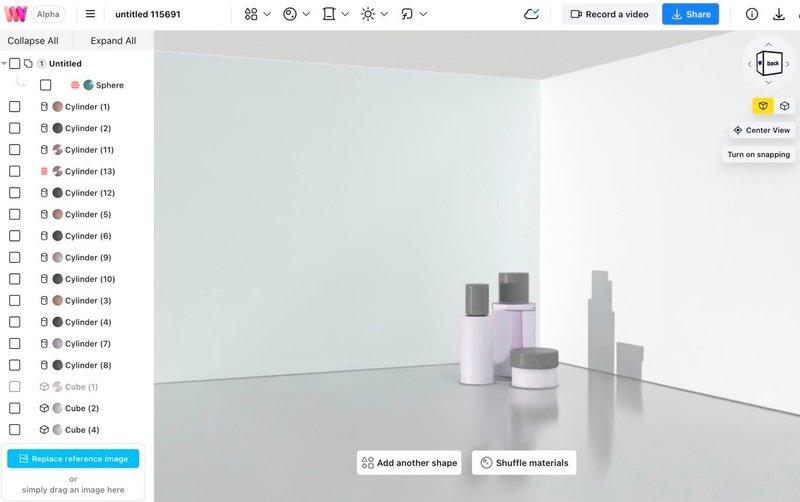Click Replace reference image
Screen dimensions: 800x502
pyautogui.click(x=73, y=459)
